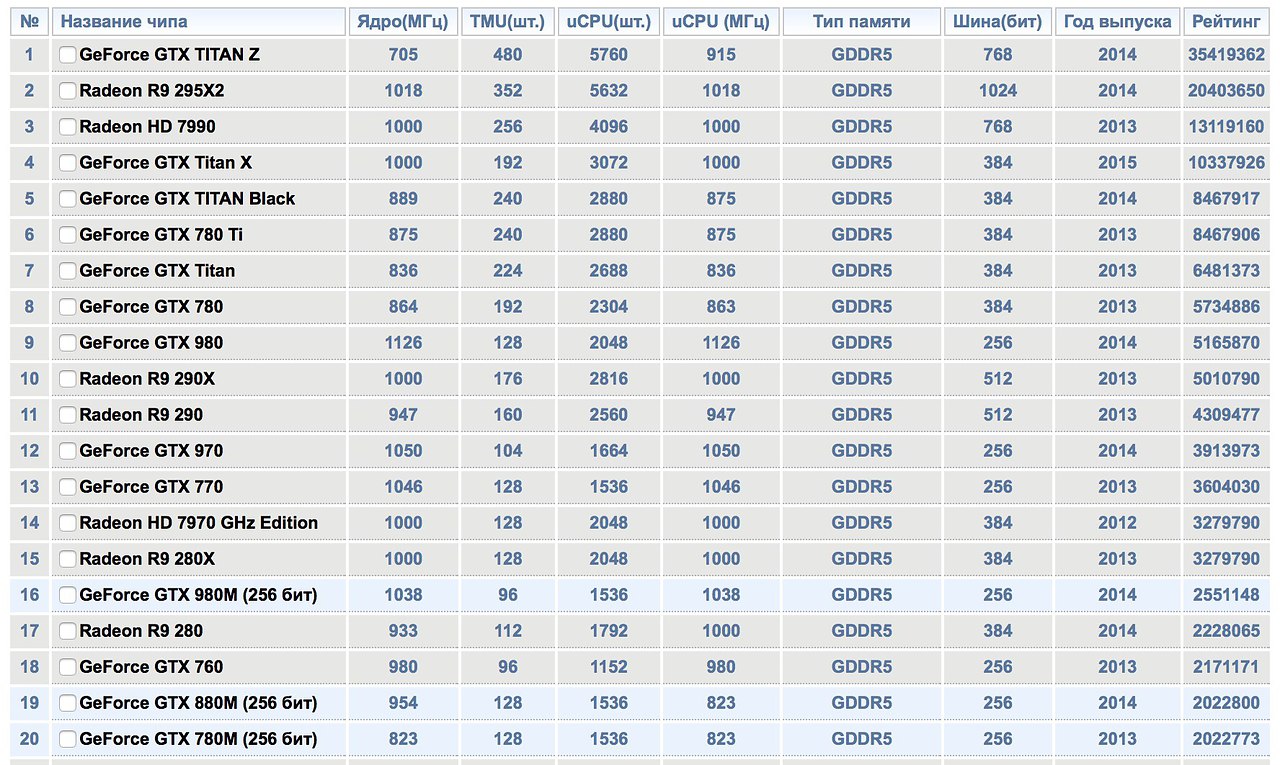Enable the GeForce GTX Titan X checkbox
This screenshot has width=1280, height=765.
pos(67,163)
